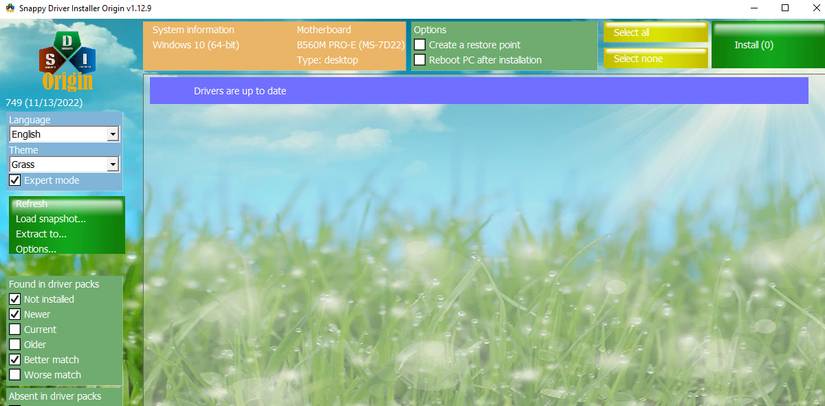Uncheck Newer filter

pos(15,314)
